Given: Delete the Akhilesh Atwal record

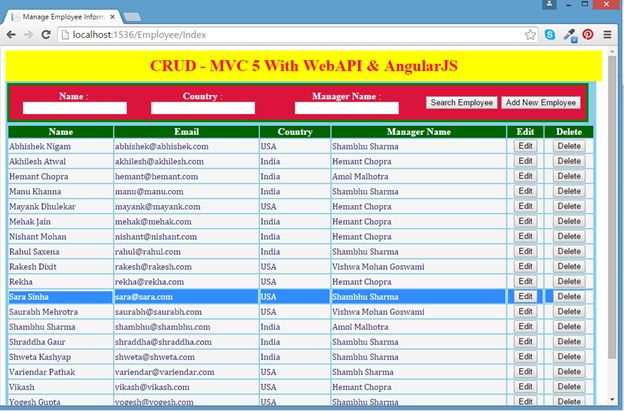Looking at the screenshot, I should [569, 161].
